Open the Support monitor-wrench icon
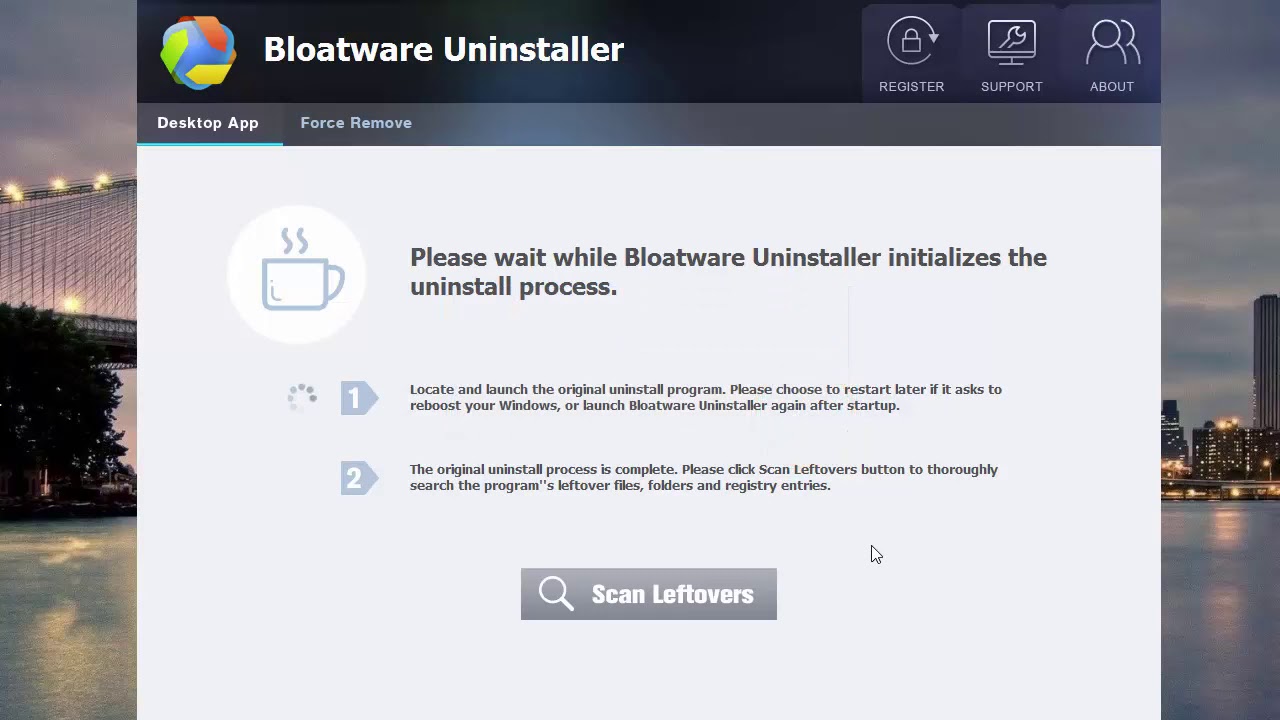 tap(1011, 42)
